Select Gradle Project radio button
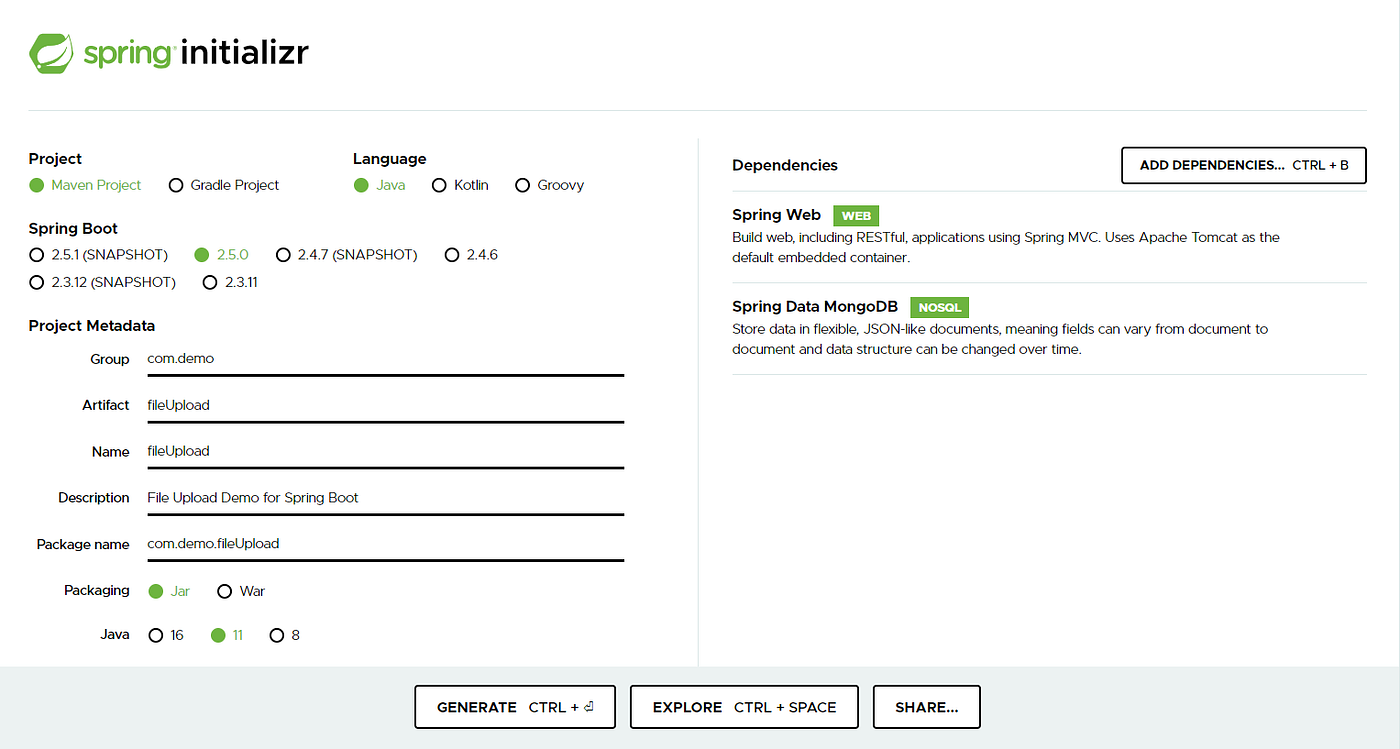Screen dimensions: 1400x749 pos(176,185)
